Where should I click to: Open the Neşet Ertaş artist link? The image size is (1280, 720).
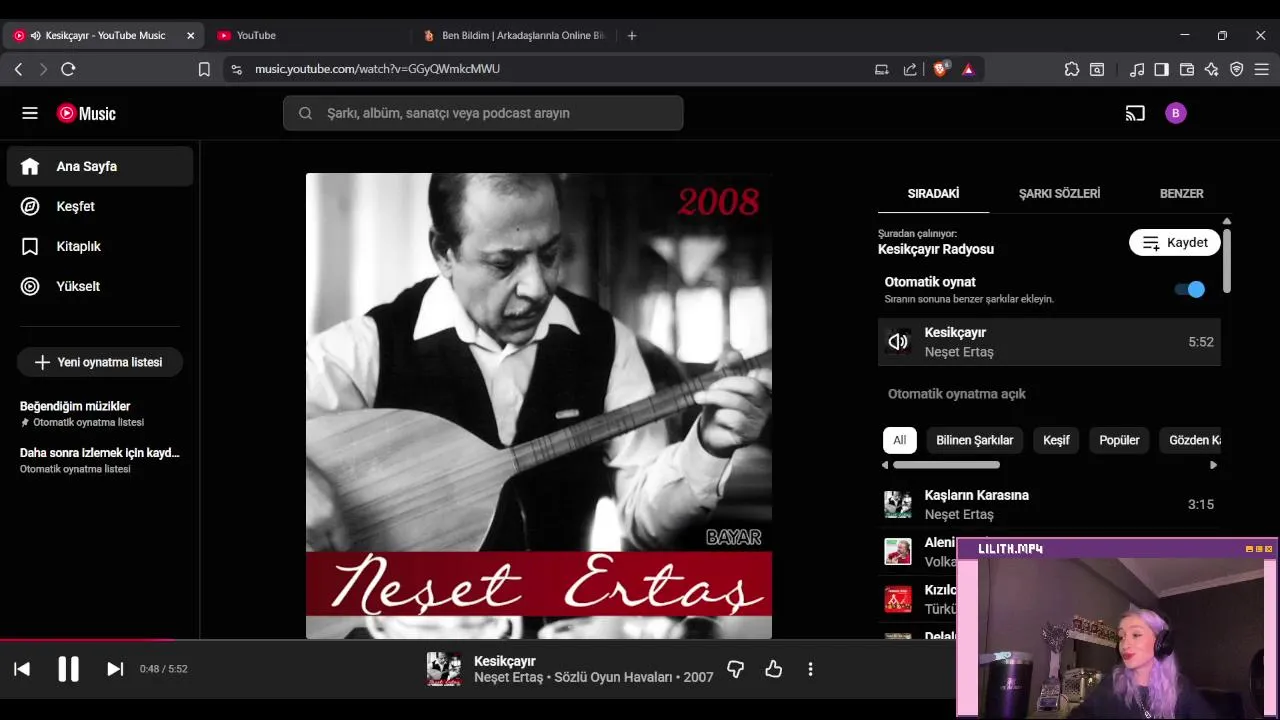[x=508, y=677]
